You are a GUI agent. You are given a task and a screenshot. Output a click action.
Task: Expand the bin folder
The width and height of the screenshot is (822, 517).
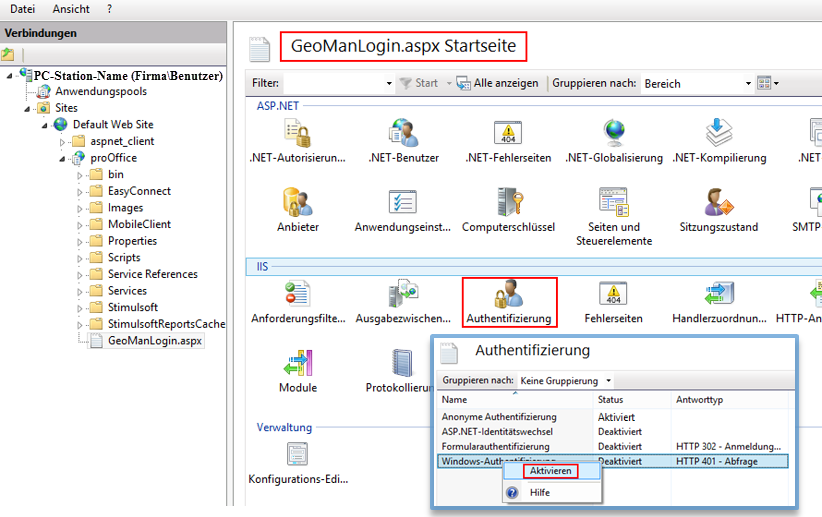tap(80, 176)
